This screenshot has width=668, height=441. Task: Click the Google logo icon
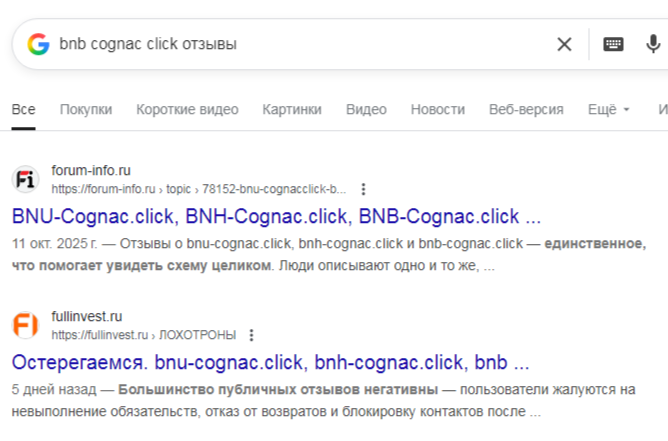39,44
